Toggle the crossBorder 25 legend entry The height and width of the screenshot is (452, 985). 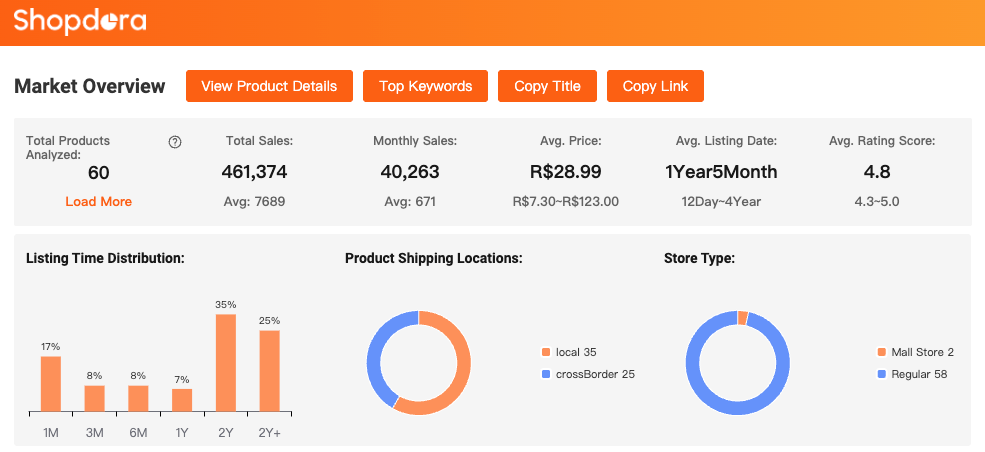594,374
